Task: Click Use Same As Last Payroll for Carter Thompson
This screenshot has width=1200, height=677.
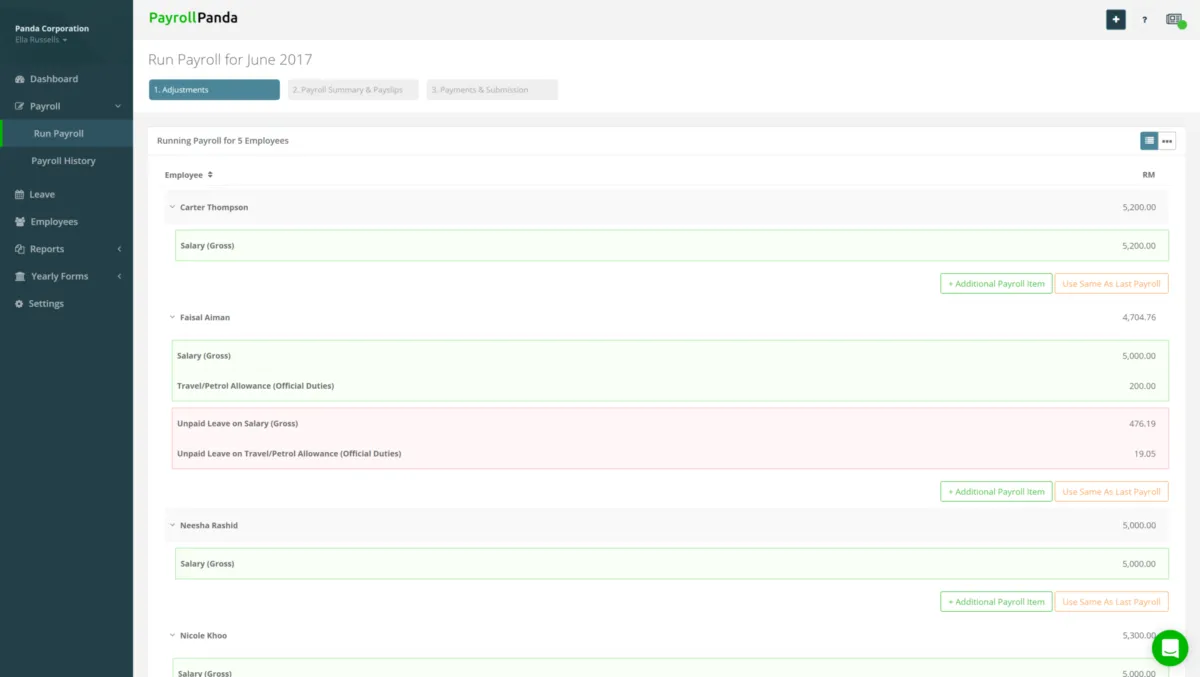Action: tap(1111, 283)
